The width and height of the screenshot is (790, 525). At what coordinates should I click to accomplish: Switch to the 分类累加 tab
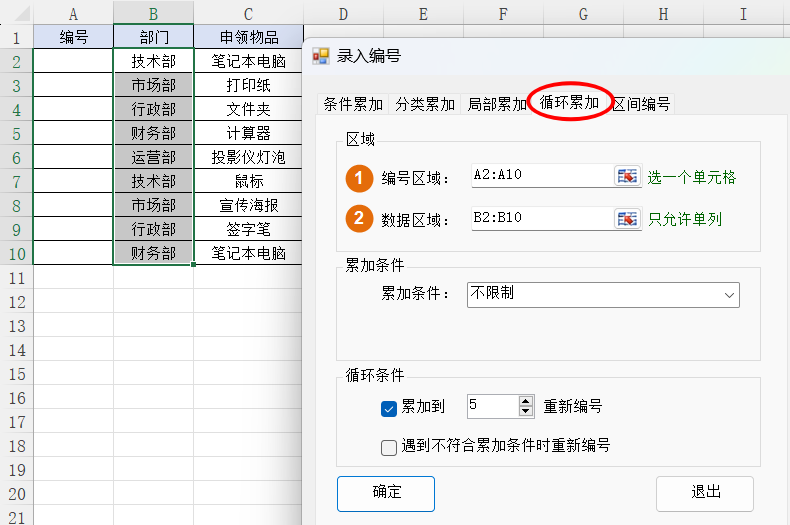click(425, 104)
